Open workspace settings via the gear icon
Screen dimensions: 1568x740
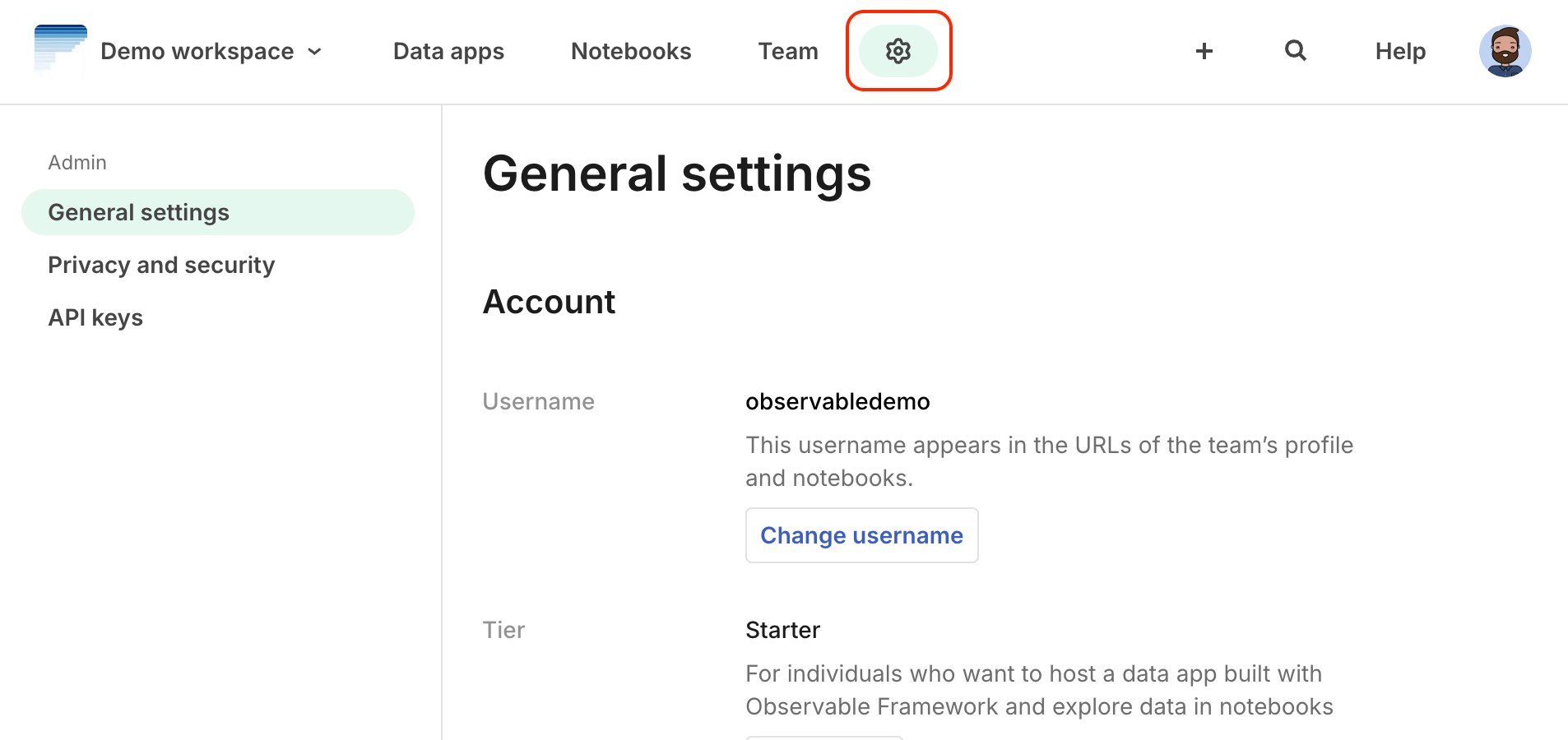898,51
